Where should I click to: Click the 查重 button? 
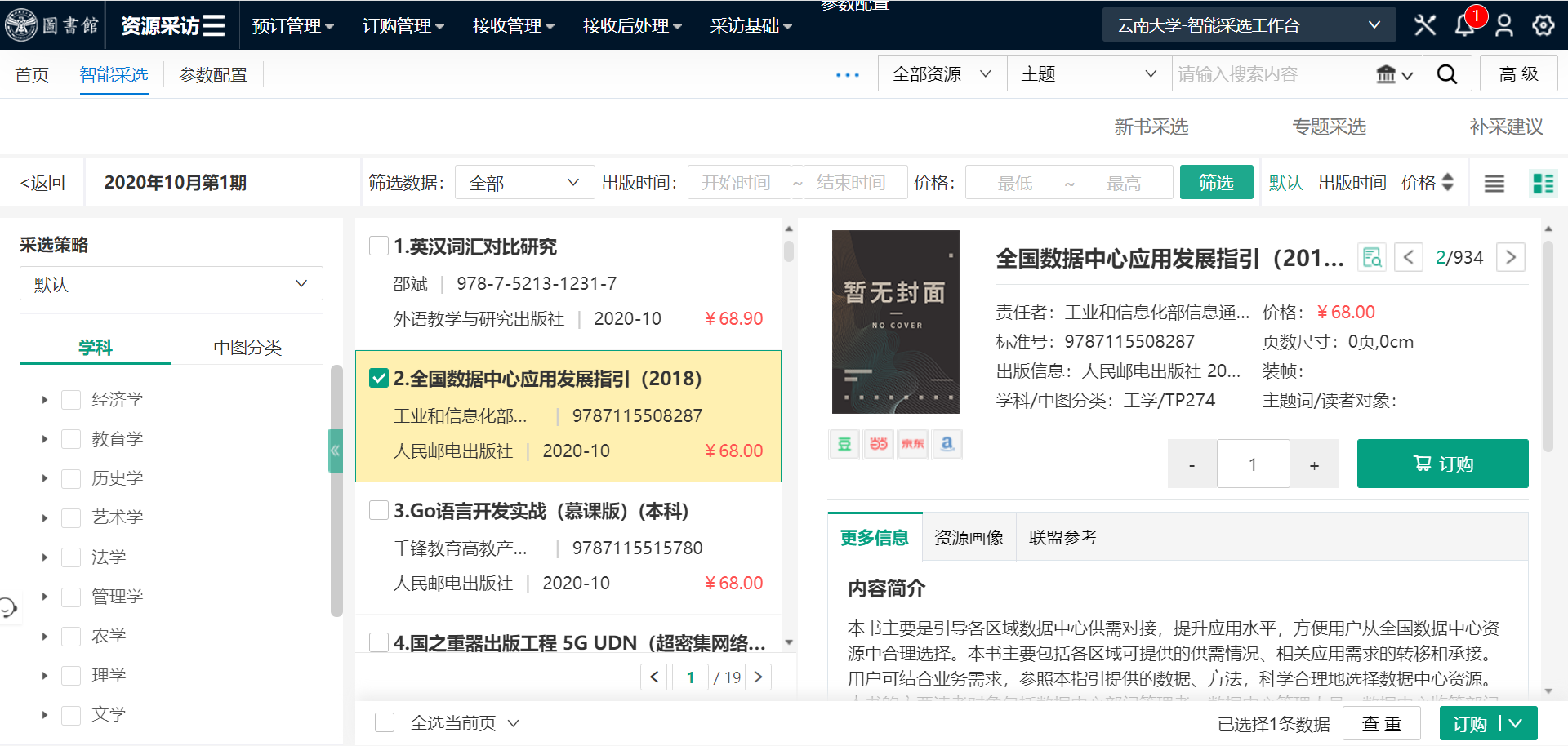click(1381, 724)
